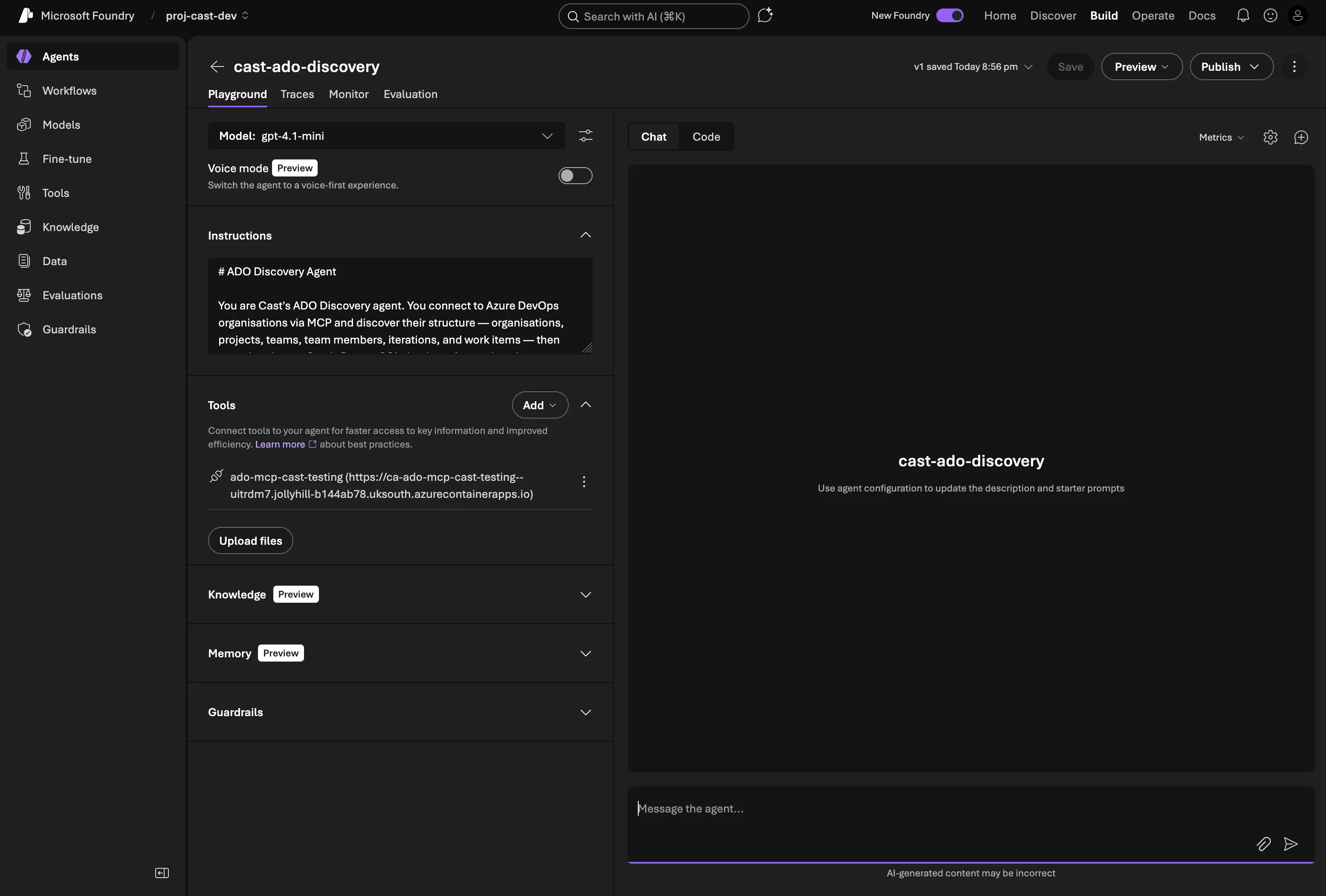The image size is (1326, 896).
Task: Attach a file with the paperclip icon
Action: [1264, 844]
